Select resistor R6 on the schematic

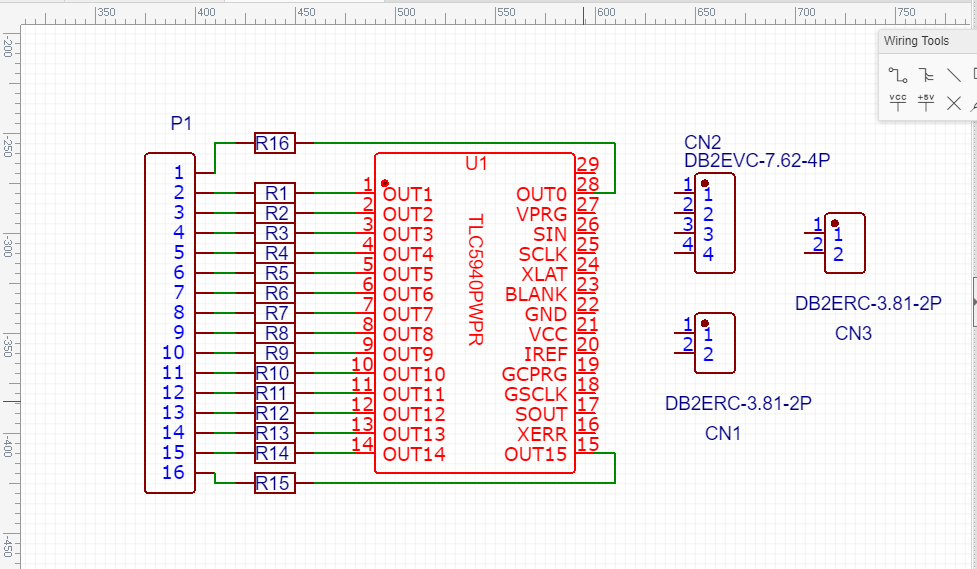point(275,292)
